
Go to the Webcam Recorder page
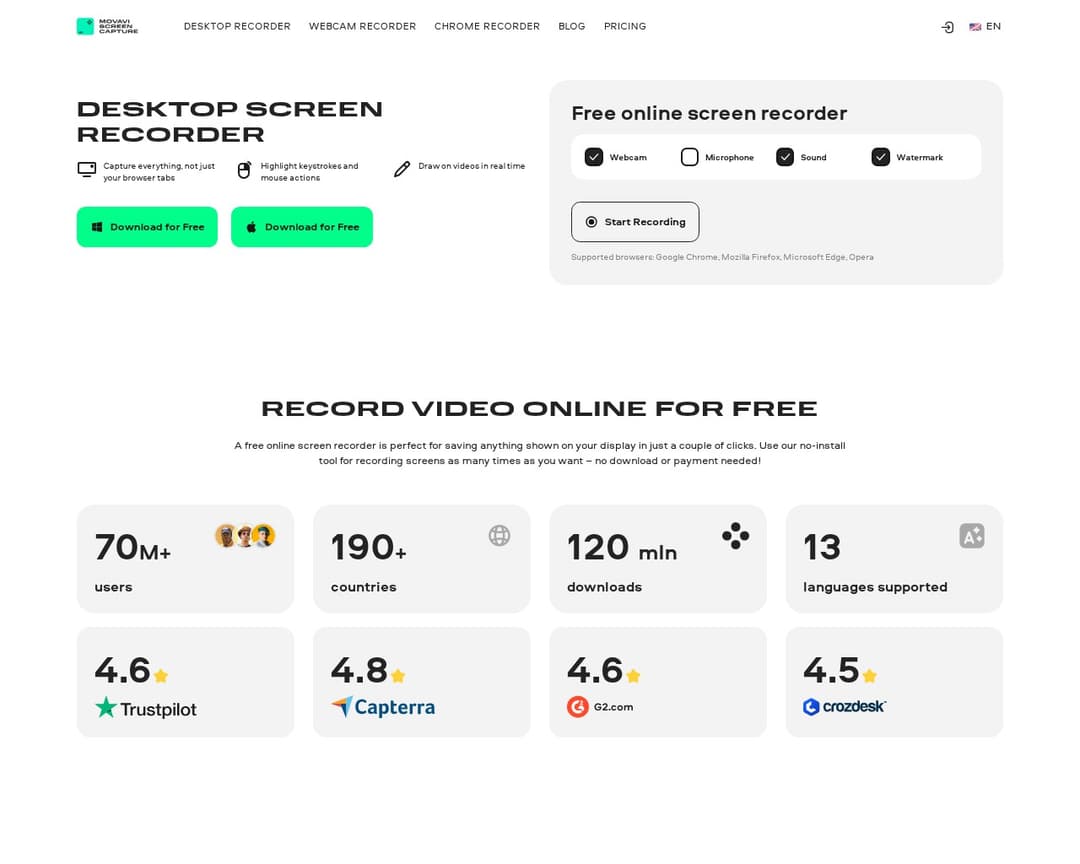pyautogui.click(x=362, y=27)
